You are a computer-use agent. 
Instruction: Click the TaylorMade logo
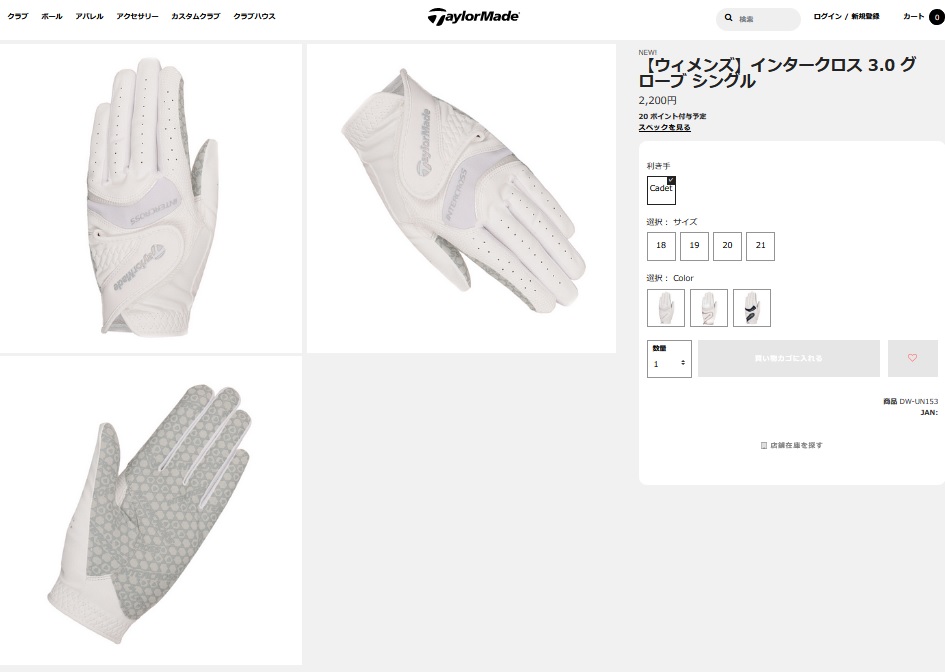(x=473, y=16)
